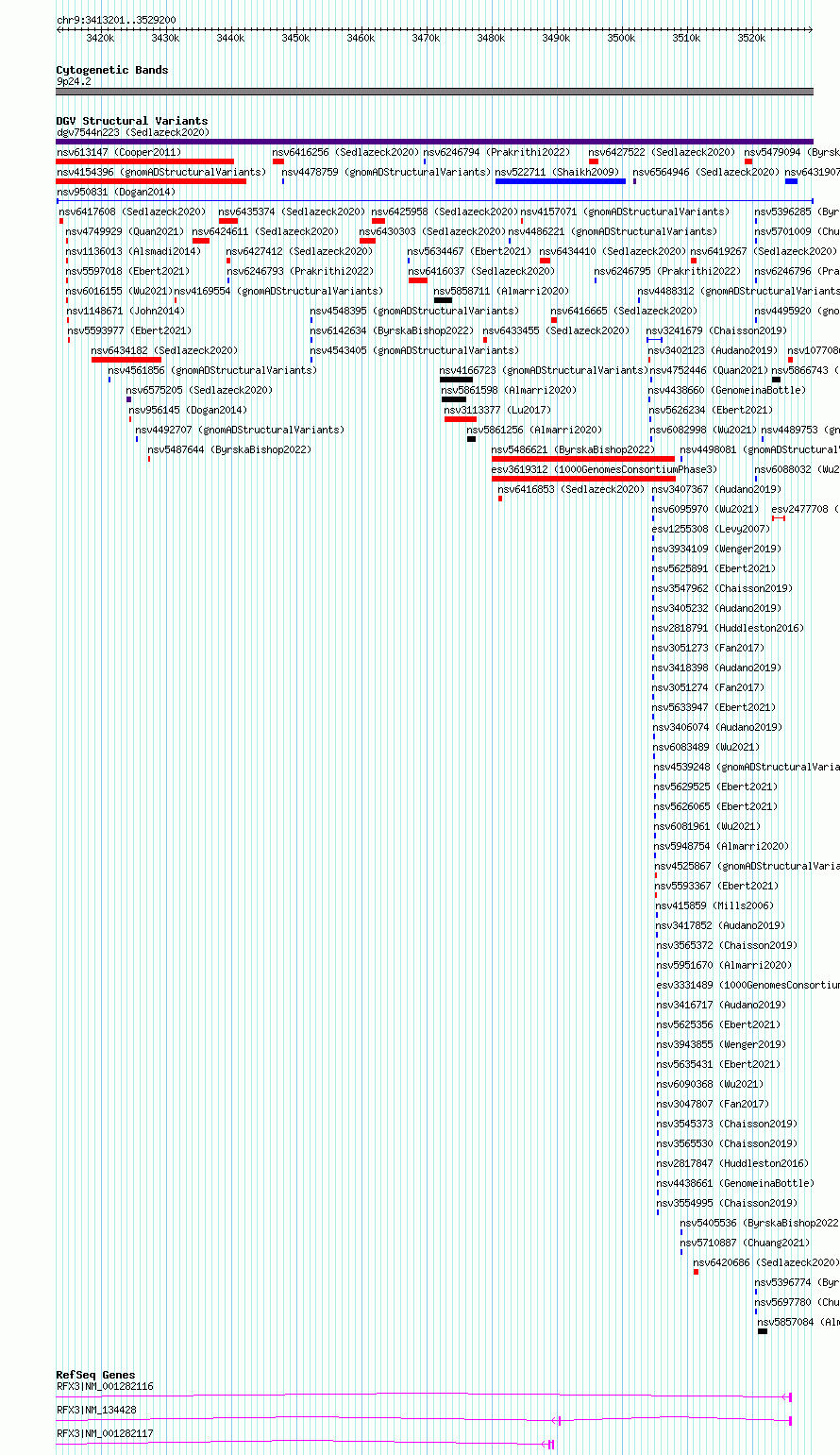840x1455 pixels.
Task: Open the RFX3|NM_001282117 transcript label
Action: pos(105,1433)
